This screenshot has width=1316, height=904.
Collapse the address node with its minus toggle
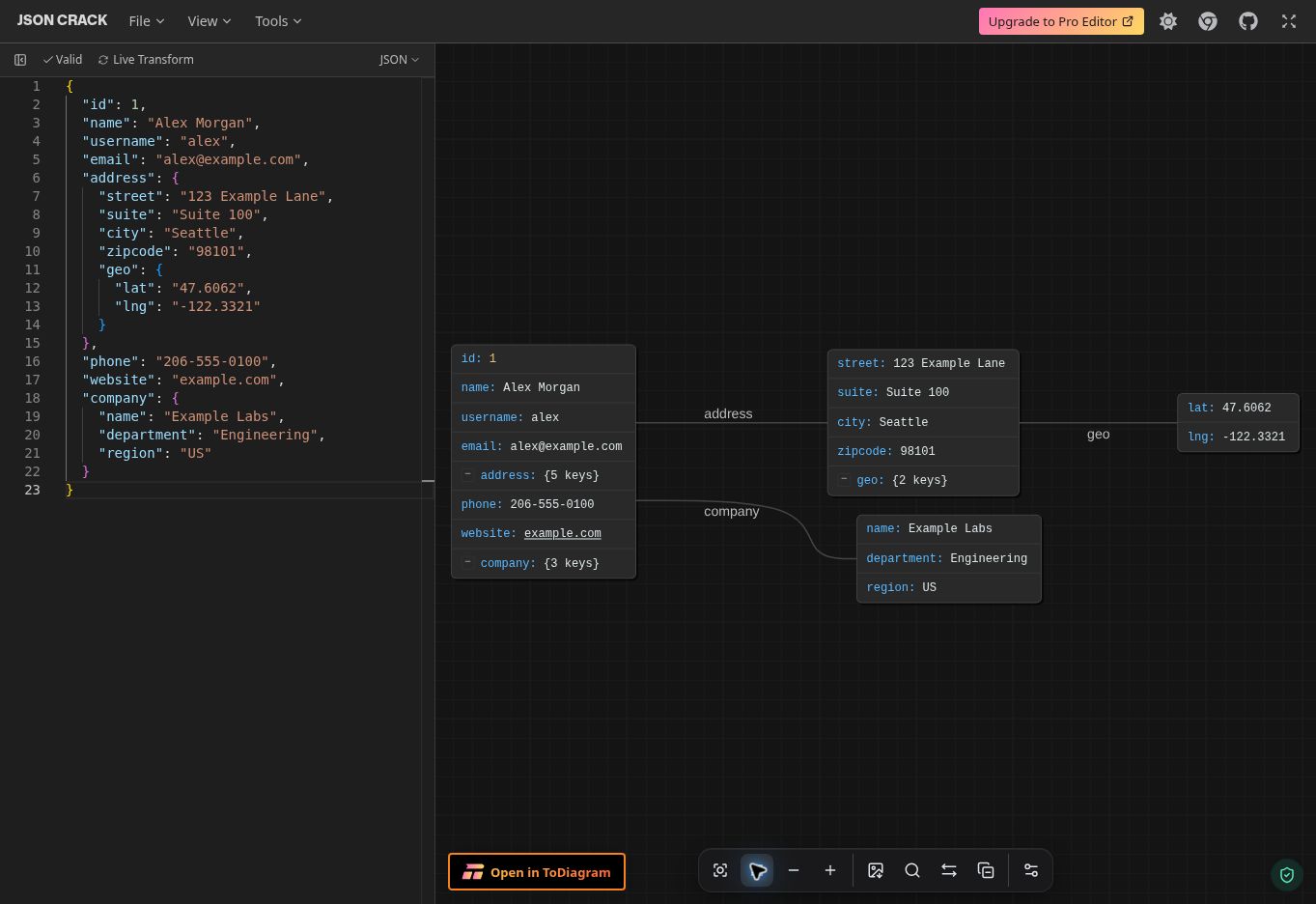tap(468, 475)
